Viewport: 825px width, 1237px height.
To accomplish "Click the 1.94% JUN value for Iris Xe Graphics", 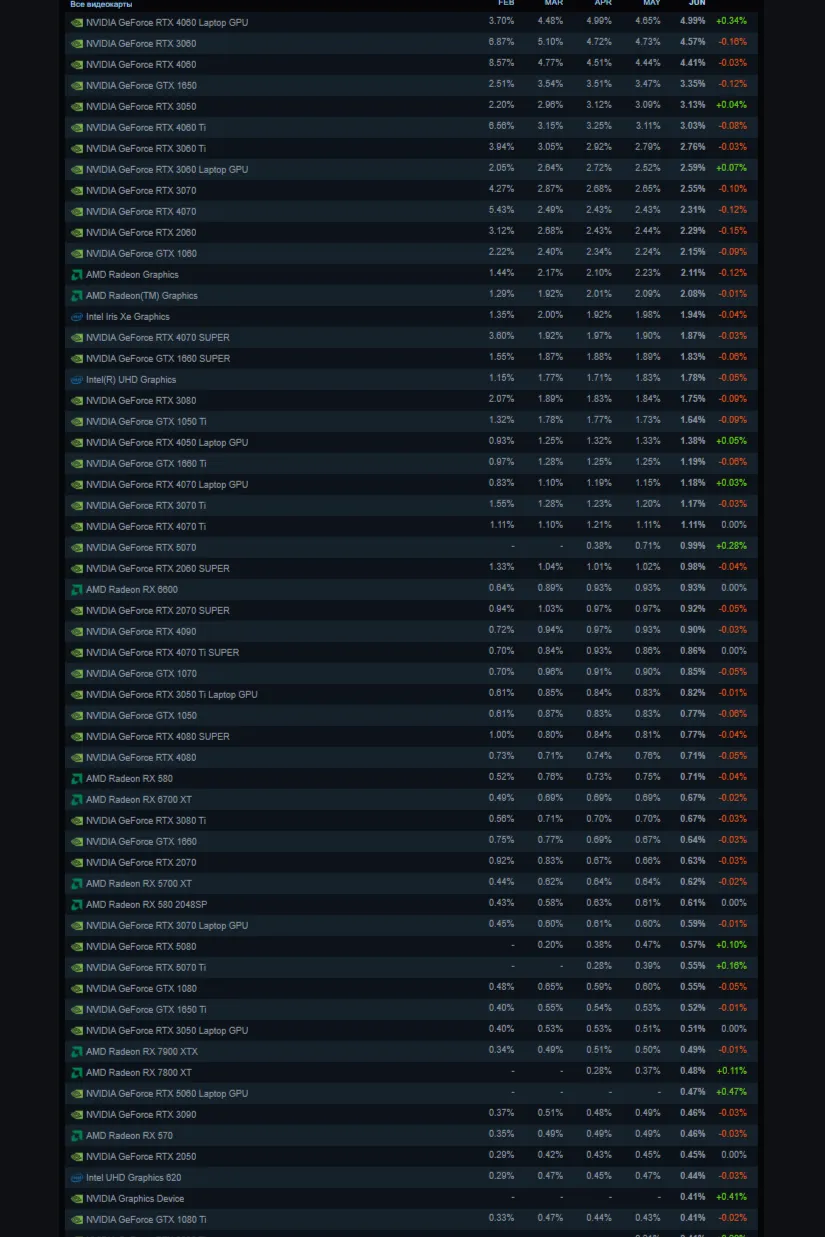I will point(693,315).
